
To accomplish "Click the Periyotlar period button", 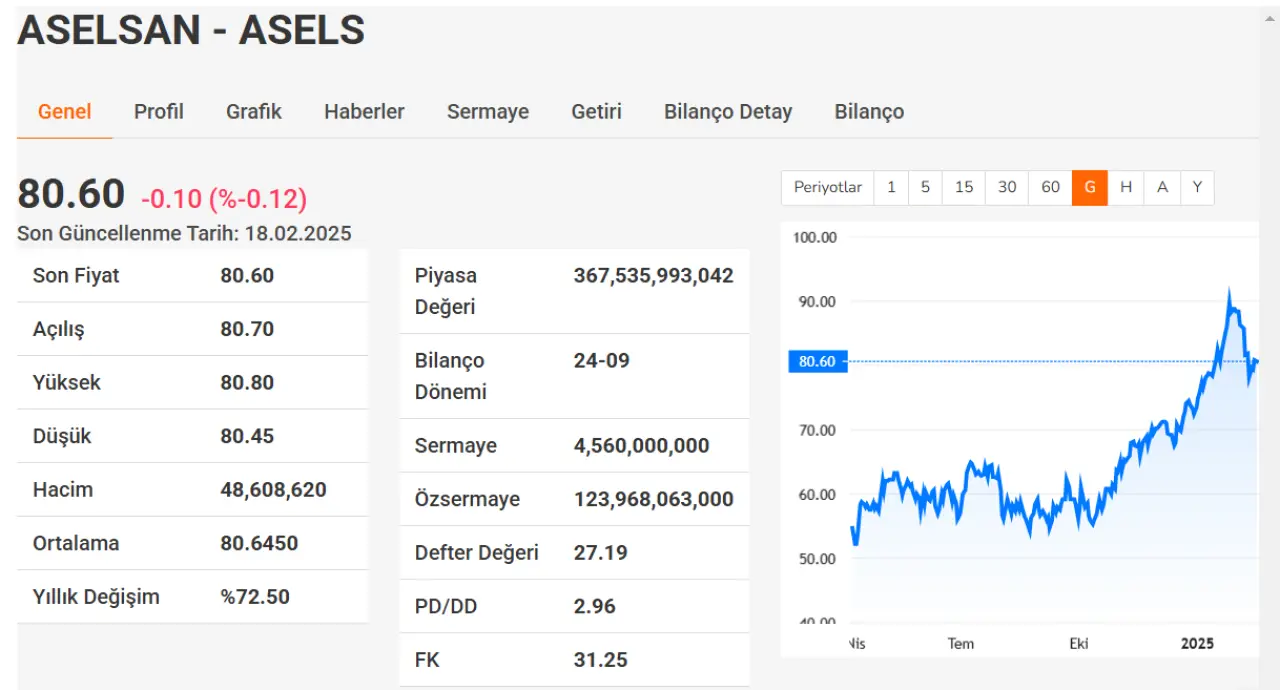I will coord(828,187).
